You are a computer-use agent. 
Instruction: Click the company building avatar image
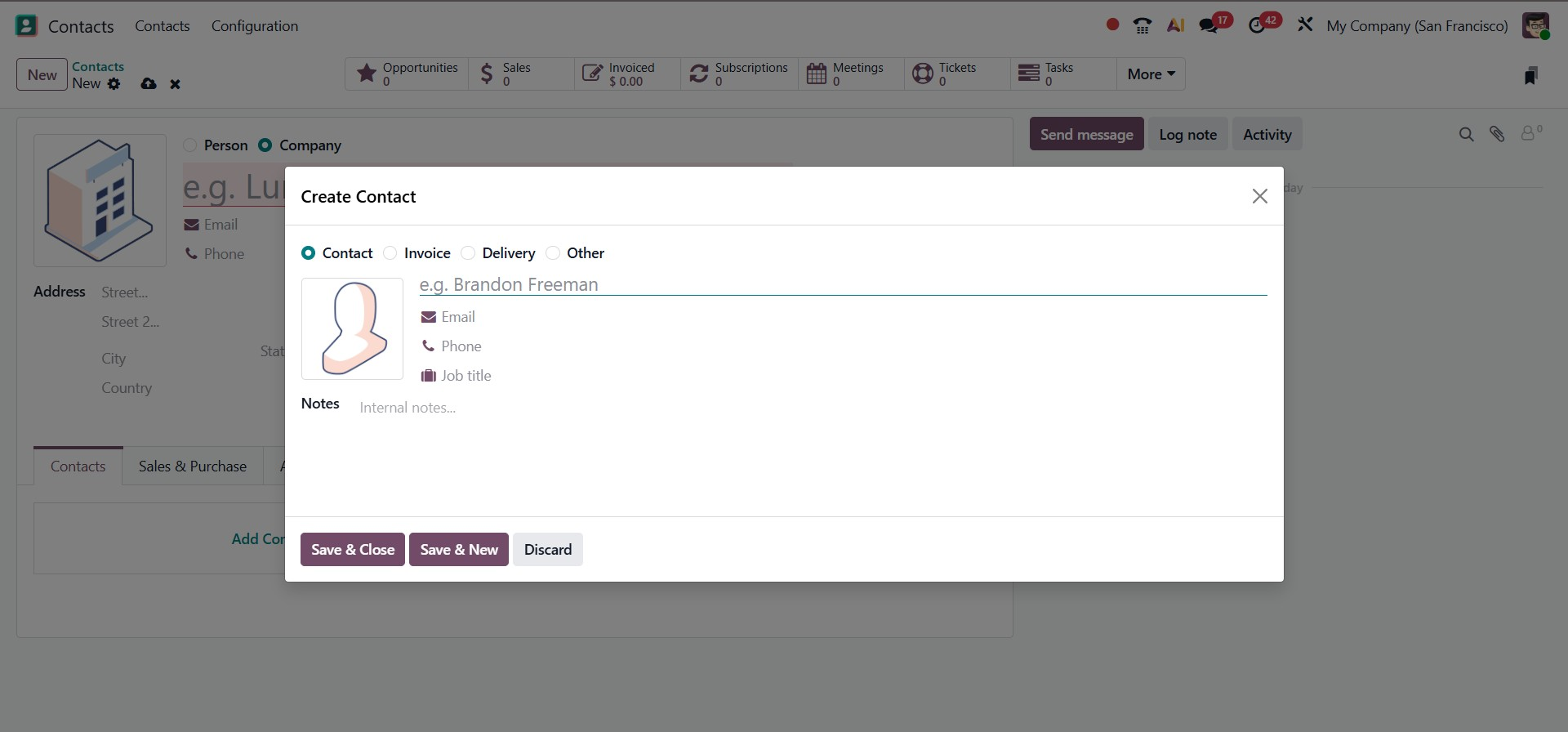pos(100,200)
